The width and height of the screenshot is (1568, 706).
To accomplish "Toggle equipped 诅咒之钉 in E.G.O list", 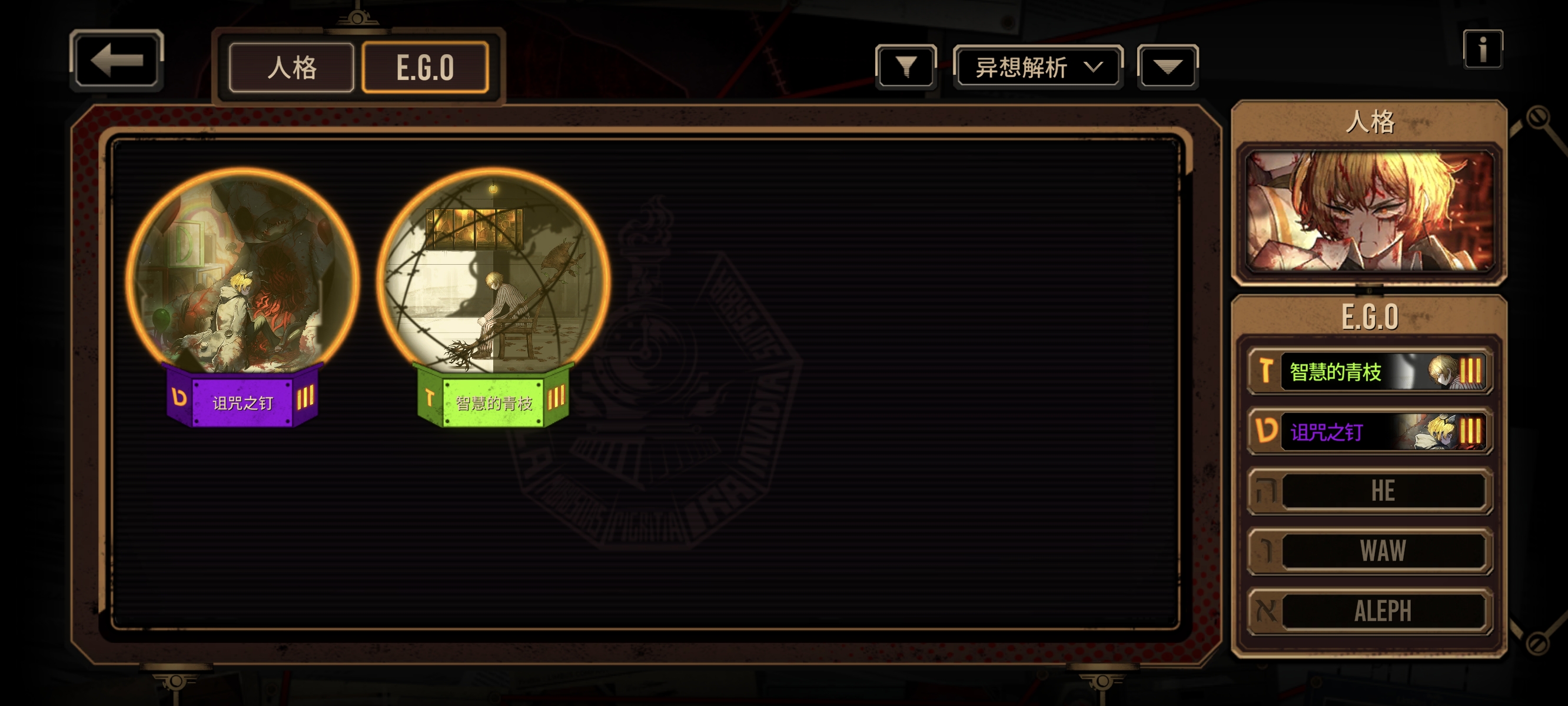I will pyautogui.click(x=1369, y=431).
